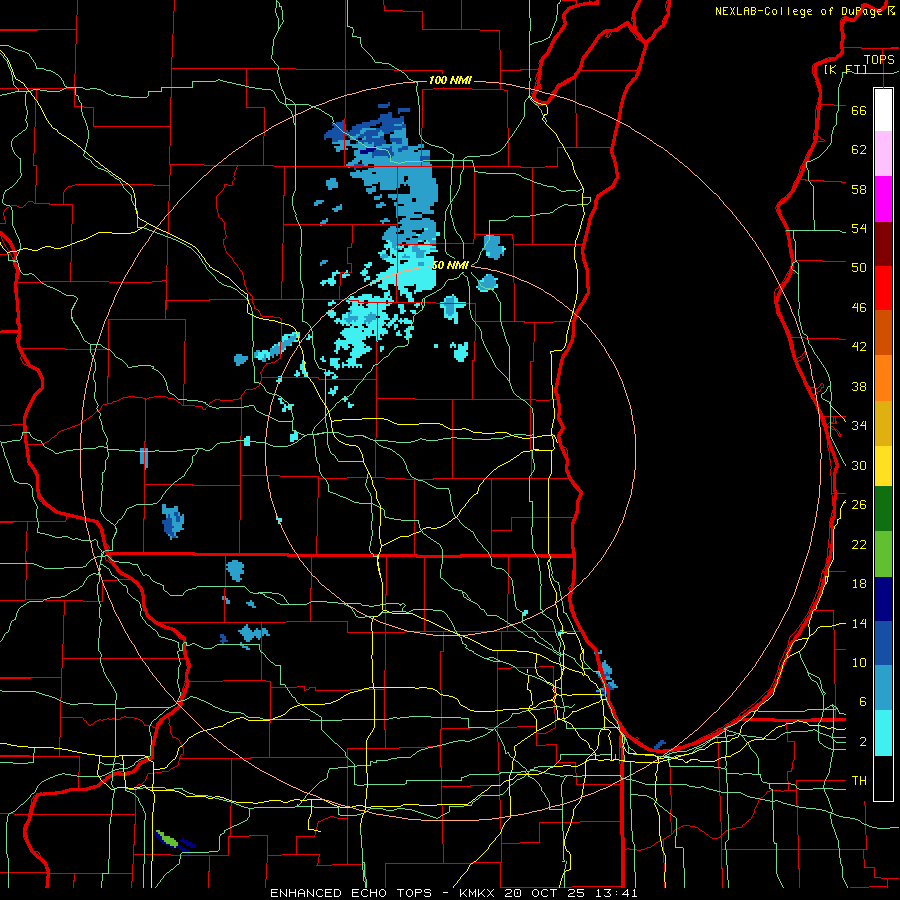The height and width of the screenshot is (900, 900).
Task: Select the 54 legend value
Action: tap(859, 228)
